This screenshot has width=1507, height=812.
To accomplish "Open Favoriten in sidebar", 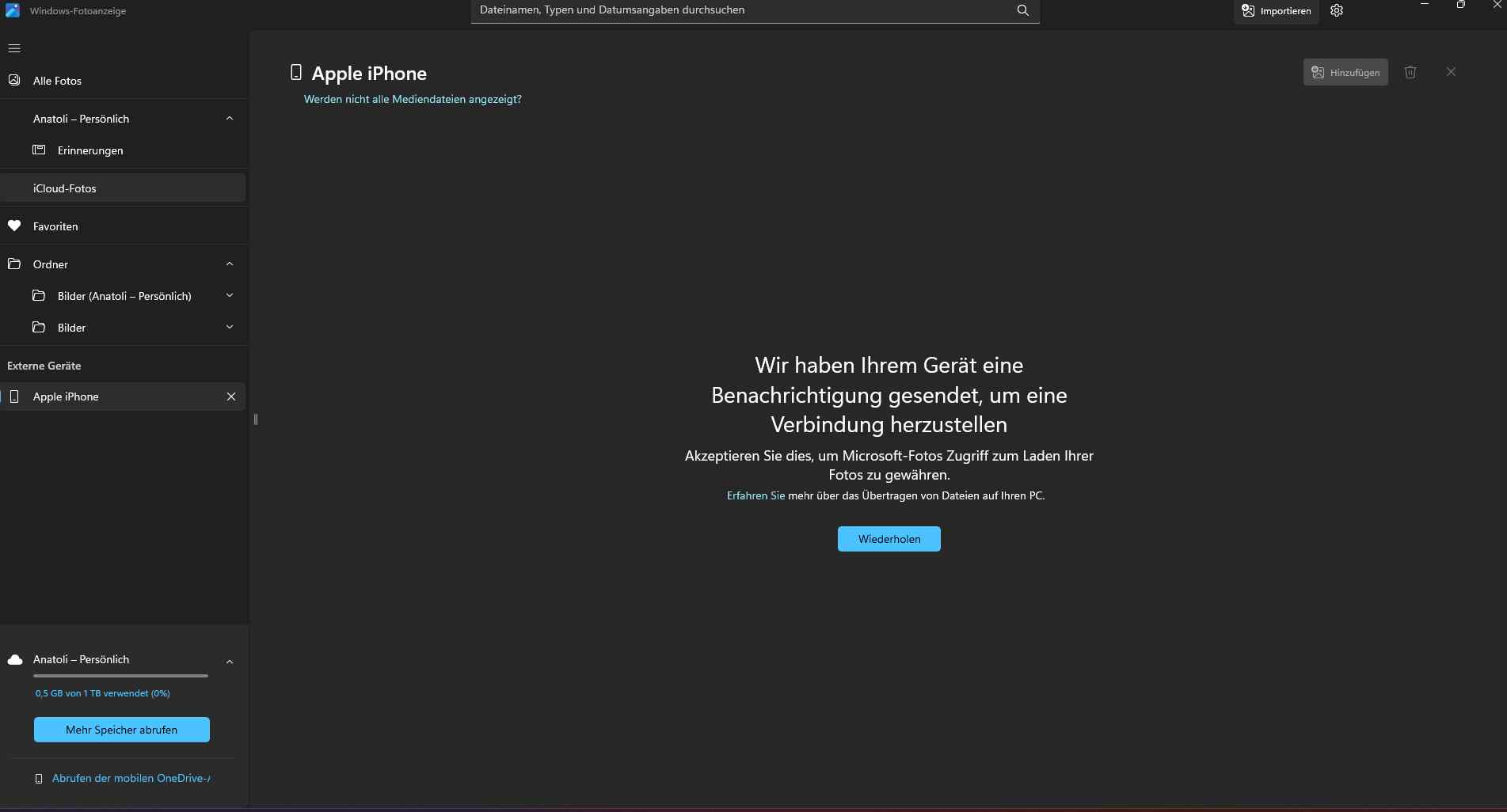I will 123,226.
